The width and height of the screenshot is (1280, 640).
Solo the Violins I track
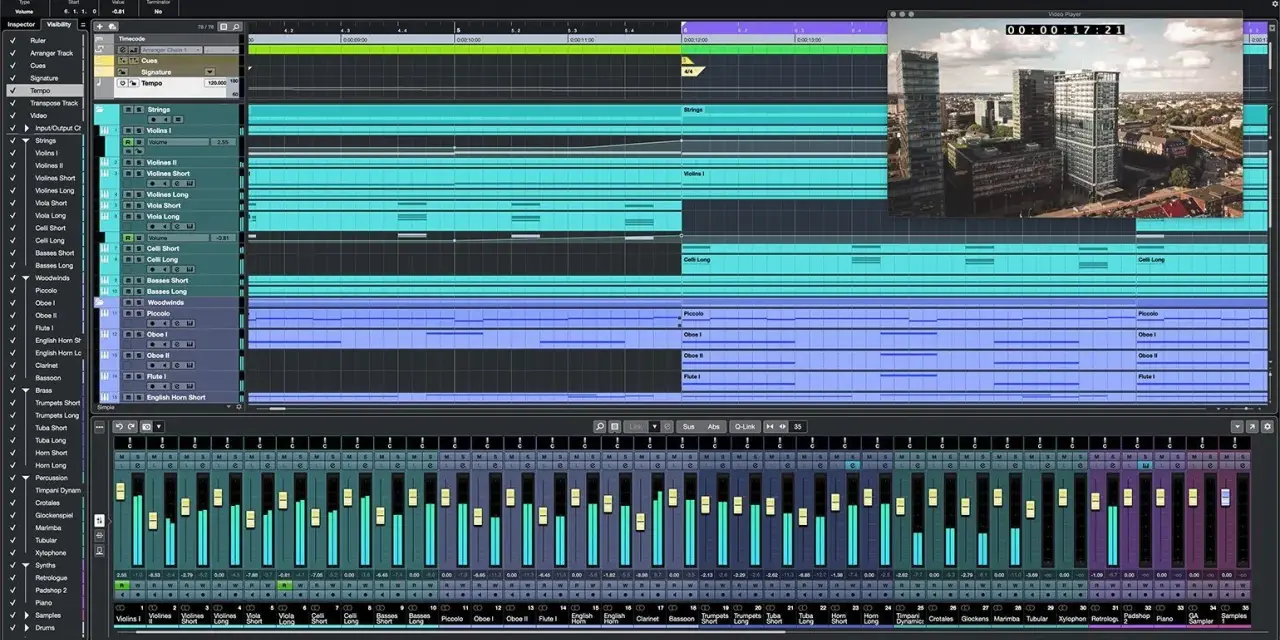click(x=139, y=130)
